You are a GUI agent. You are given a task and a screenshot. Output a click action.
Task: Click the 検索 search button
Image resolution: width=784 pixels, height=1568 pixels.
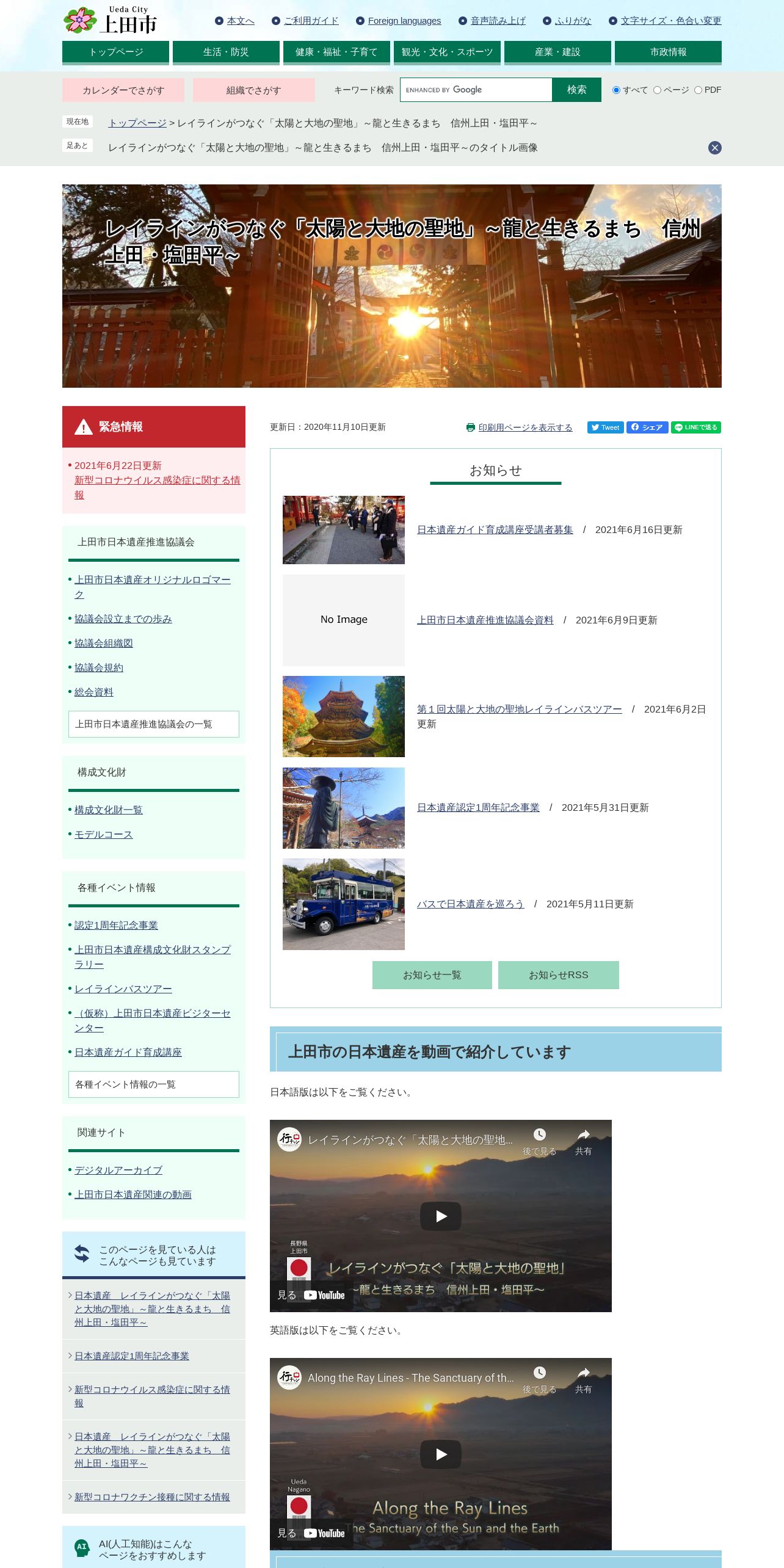(576, 90)
